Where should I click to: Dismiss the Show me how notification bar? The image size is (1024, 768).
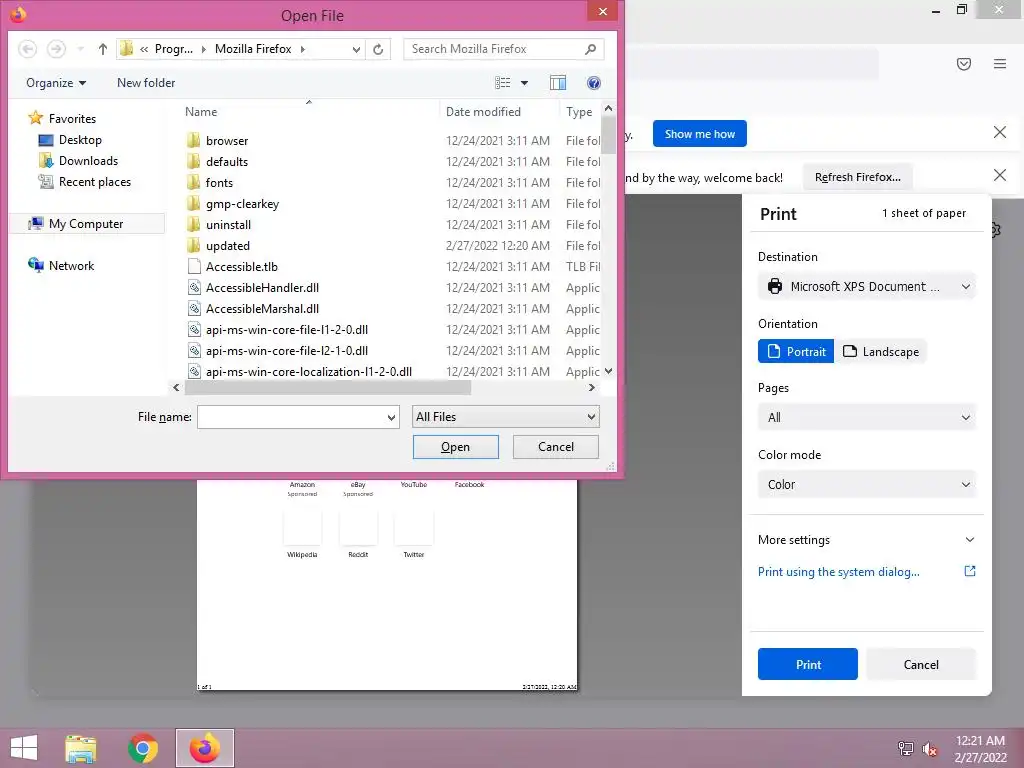click(1000, 133)
